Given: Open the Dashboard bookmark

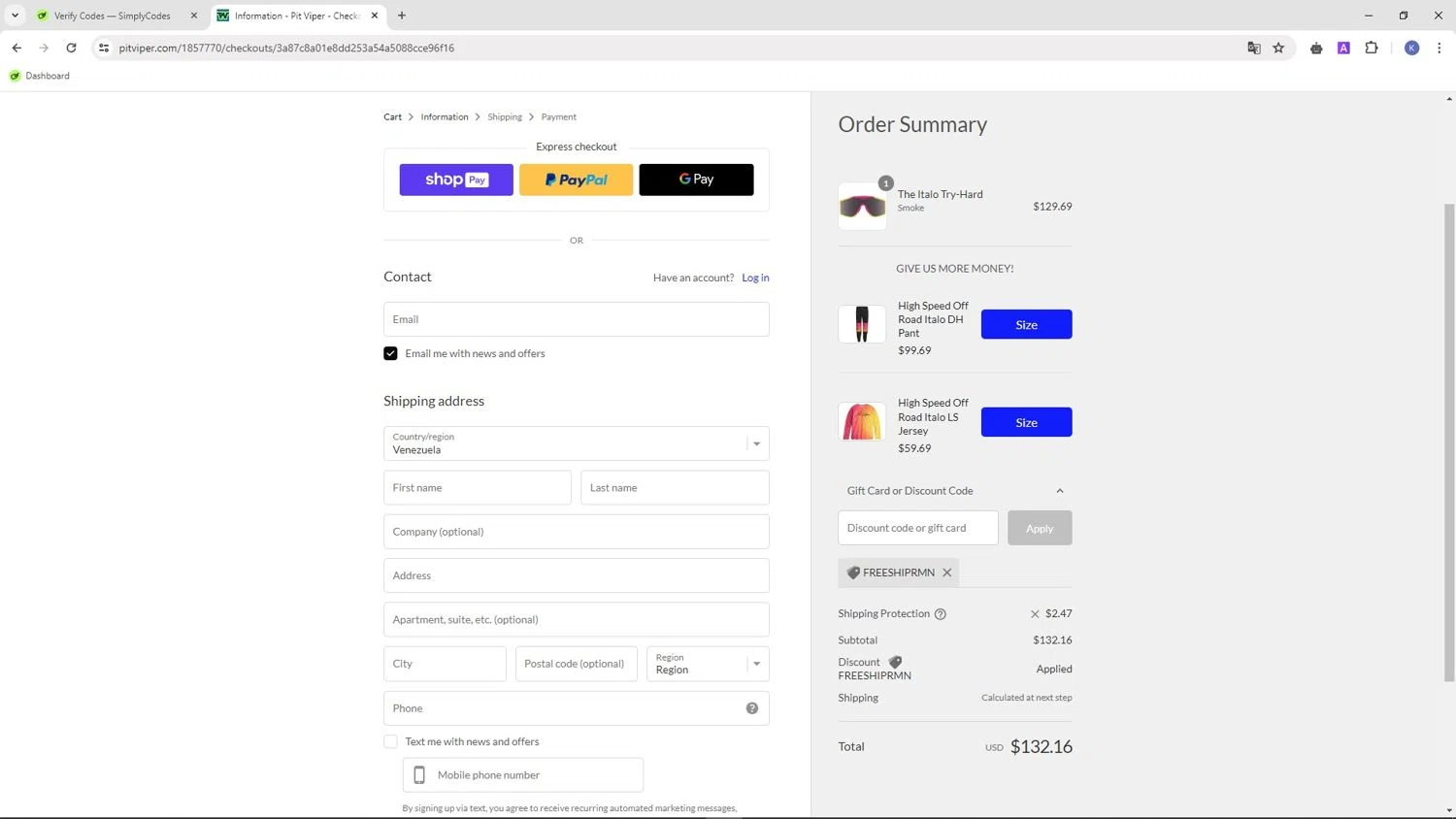Looking at the screenshot, I should click(x=40, y=76).
